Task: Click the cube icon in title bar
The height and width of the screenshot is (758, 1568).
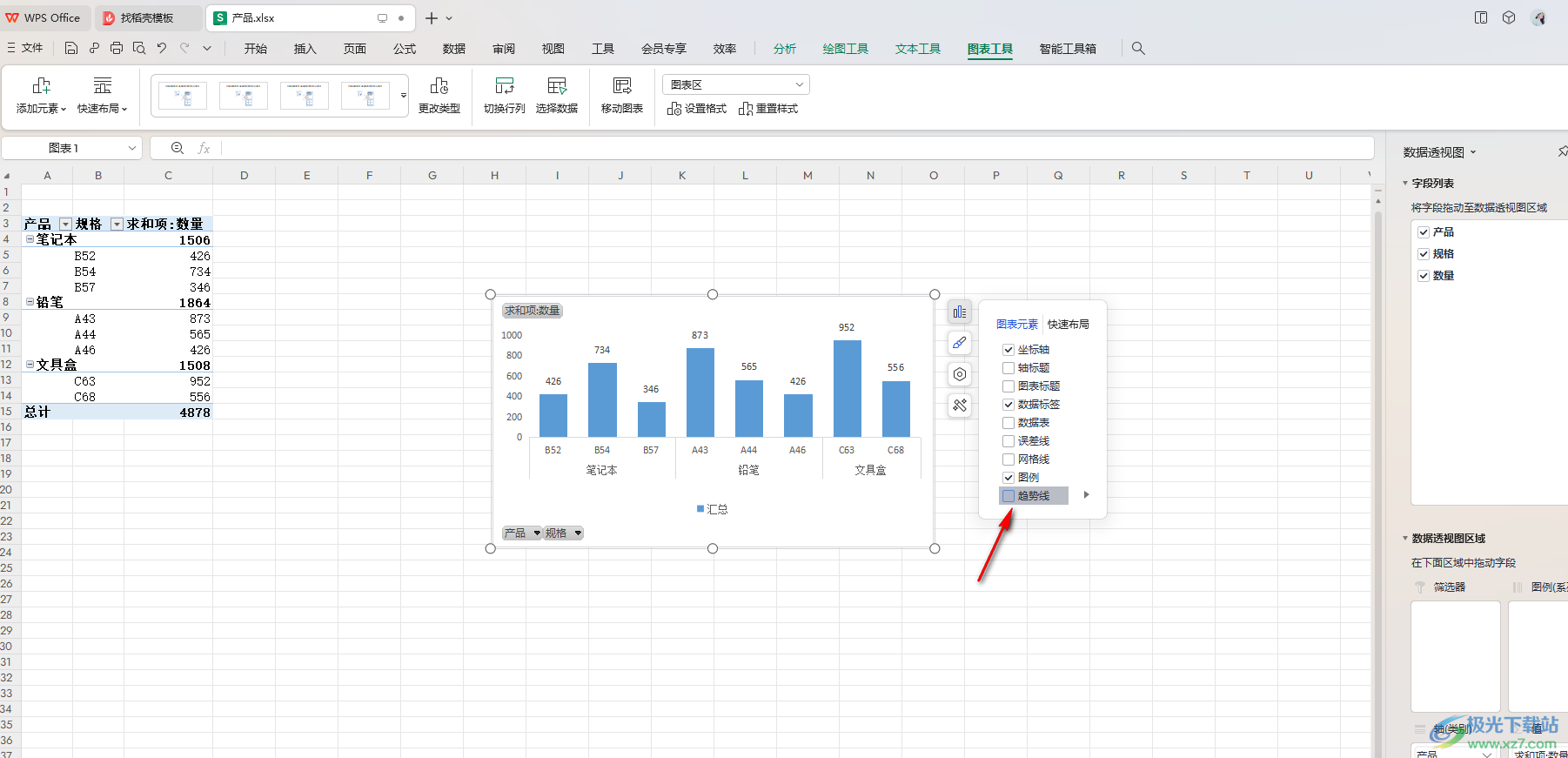Action: (x=1509, y=17)
